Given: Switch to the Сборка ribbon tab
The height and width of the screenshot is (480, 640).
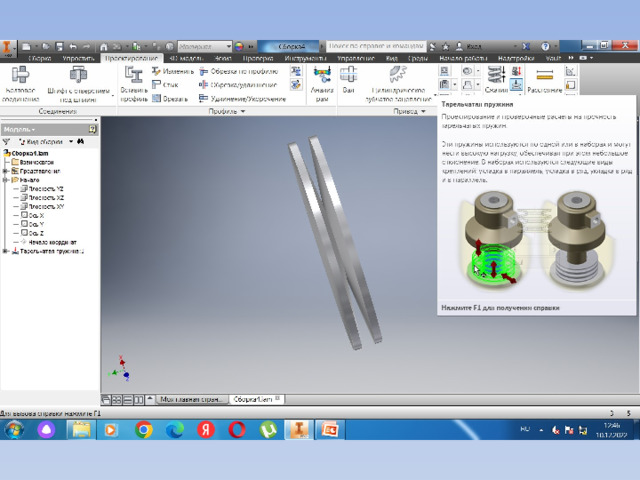Looking at the screenshot, I should (40, 59).
